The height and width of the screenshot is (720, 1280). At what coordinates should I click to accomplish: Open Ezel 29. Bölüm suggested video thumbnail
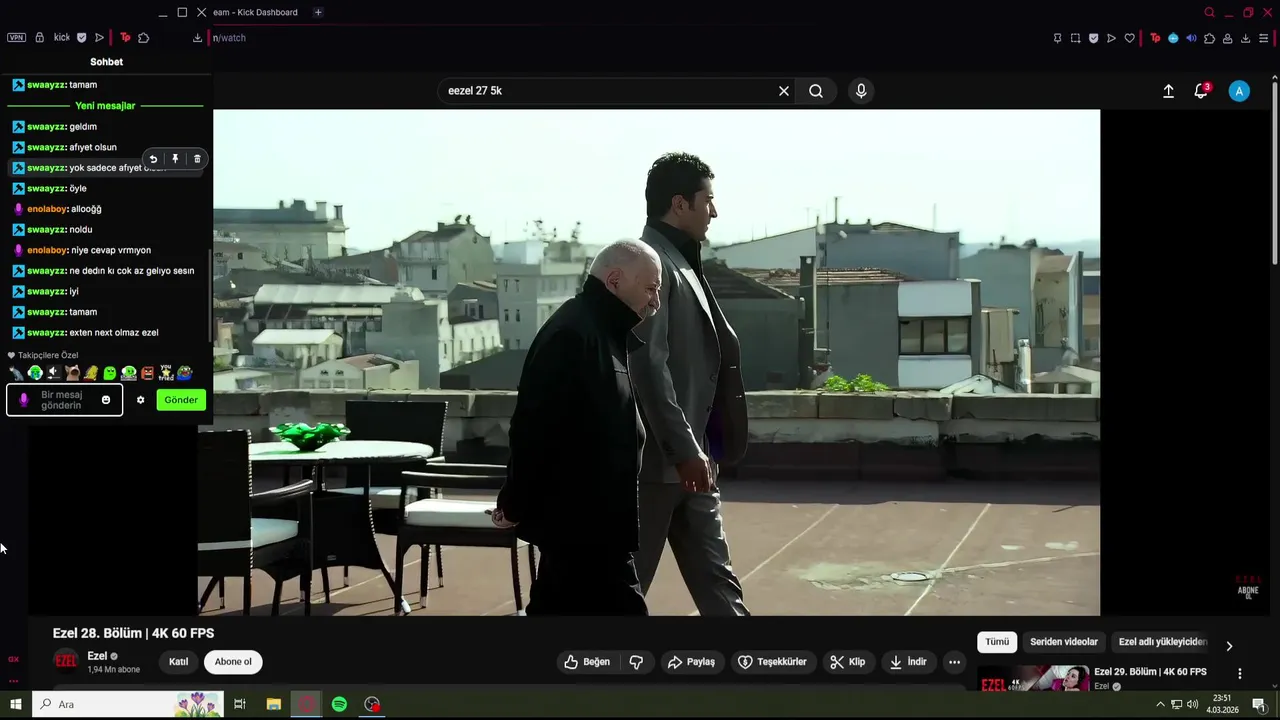tap(1033, 679)
